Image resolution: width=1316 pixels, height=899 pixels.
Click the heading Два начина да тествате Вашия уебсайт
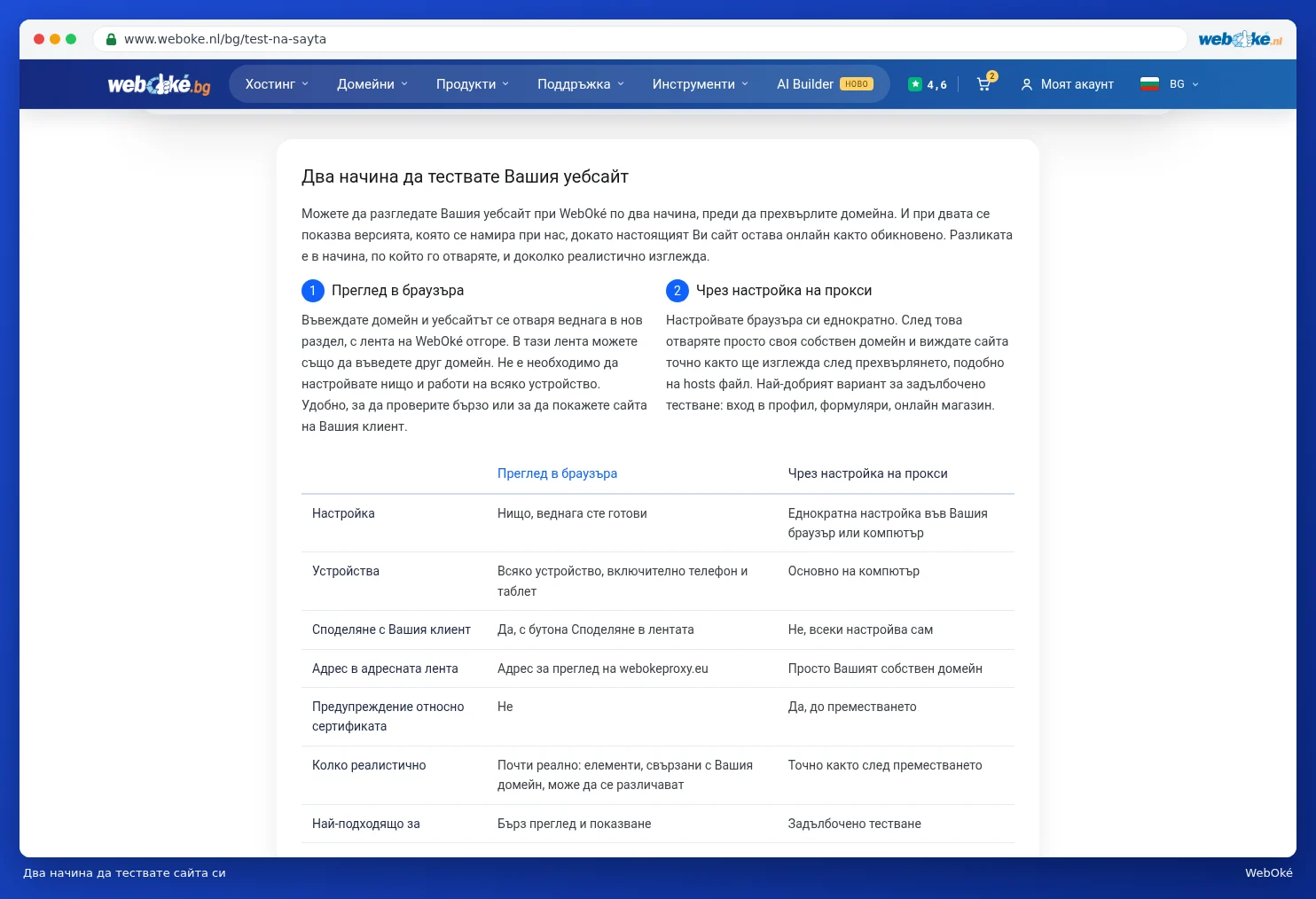click(x=465, y=176)
